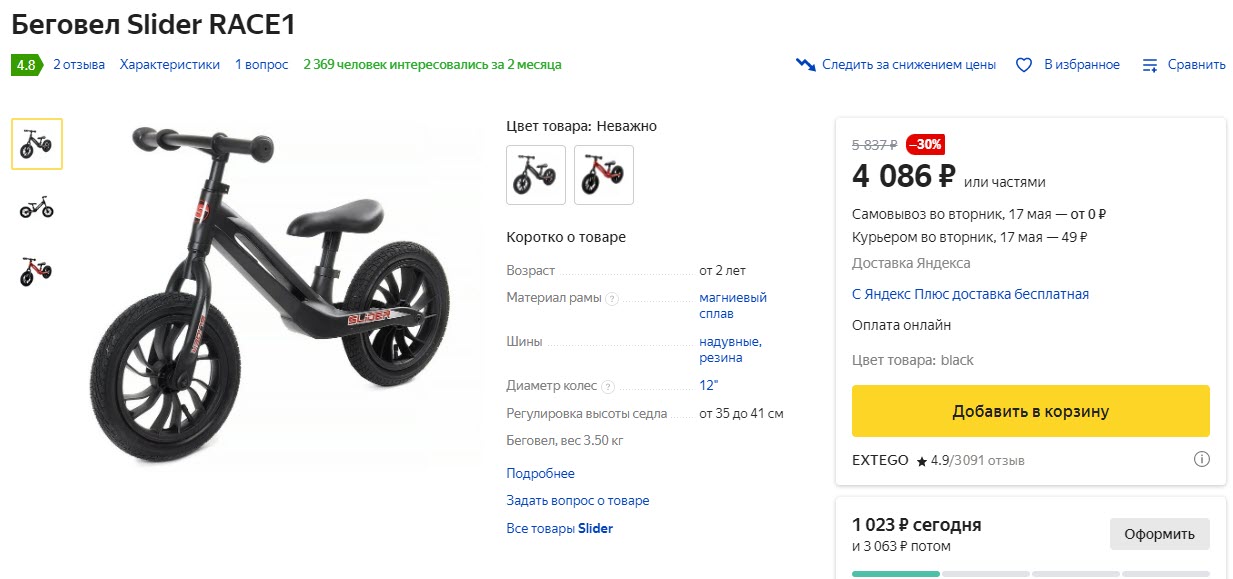Select the black bike color option
Image resolution: width=1233 pixels, height=579 pixels.
(x=536, y=175)
